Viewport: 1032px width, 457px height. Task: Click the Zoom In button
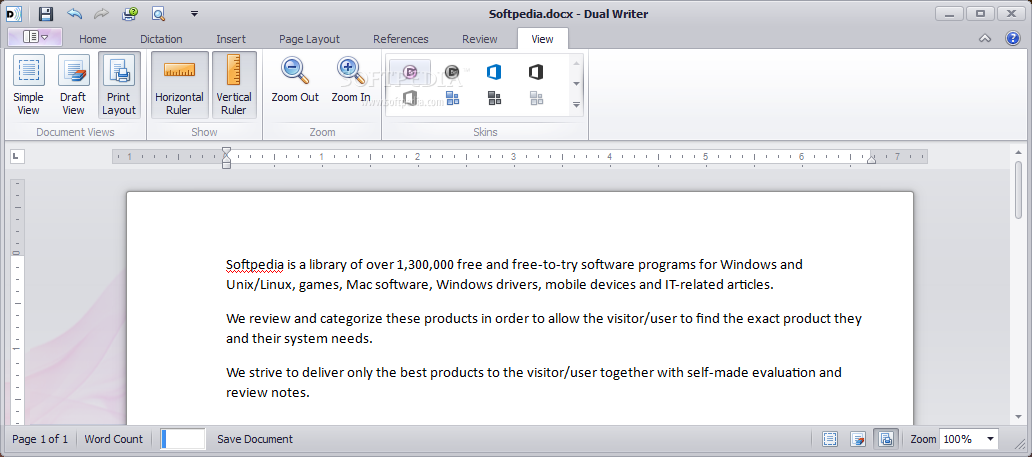coord(351,80)
